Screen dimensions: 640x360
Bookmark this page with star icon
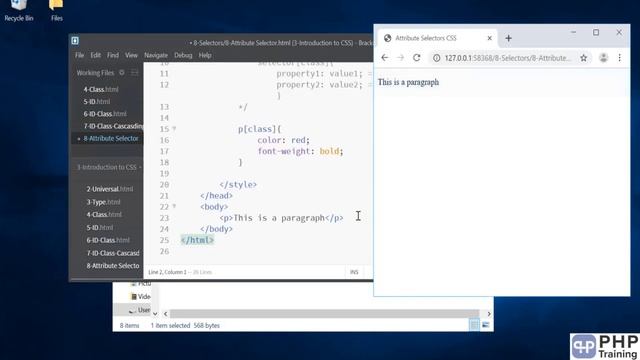tap(584, 58)
